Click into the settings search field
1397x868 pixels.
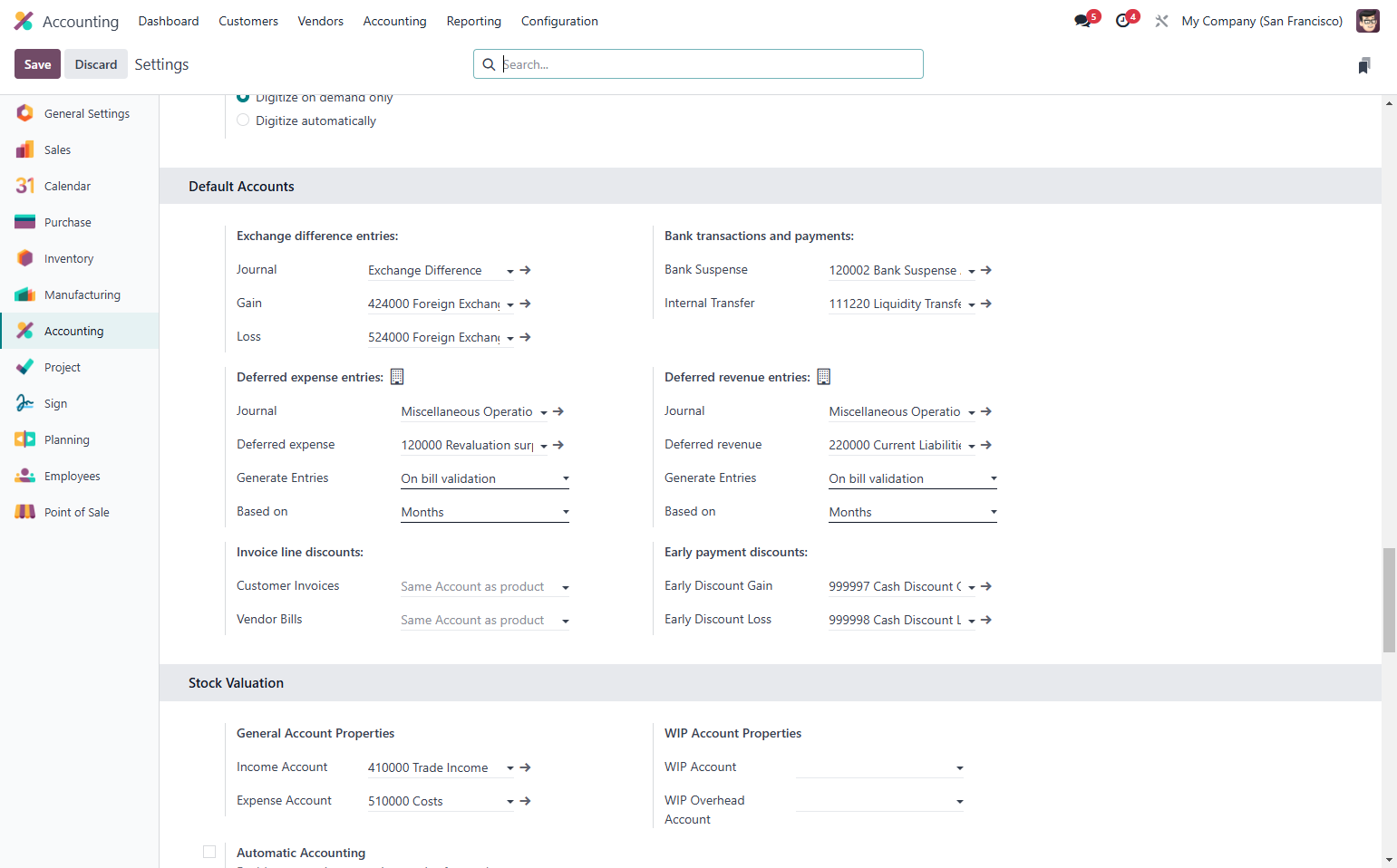click(x=698, y=64)
